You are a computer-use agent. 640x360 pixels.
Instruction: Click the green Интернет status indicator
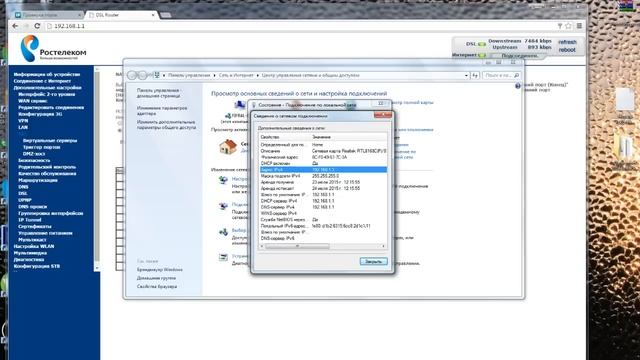(482, 55)
